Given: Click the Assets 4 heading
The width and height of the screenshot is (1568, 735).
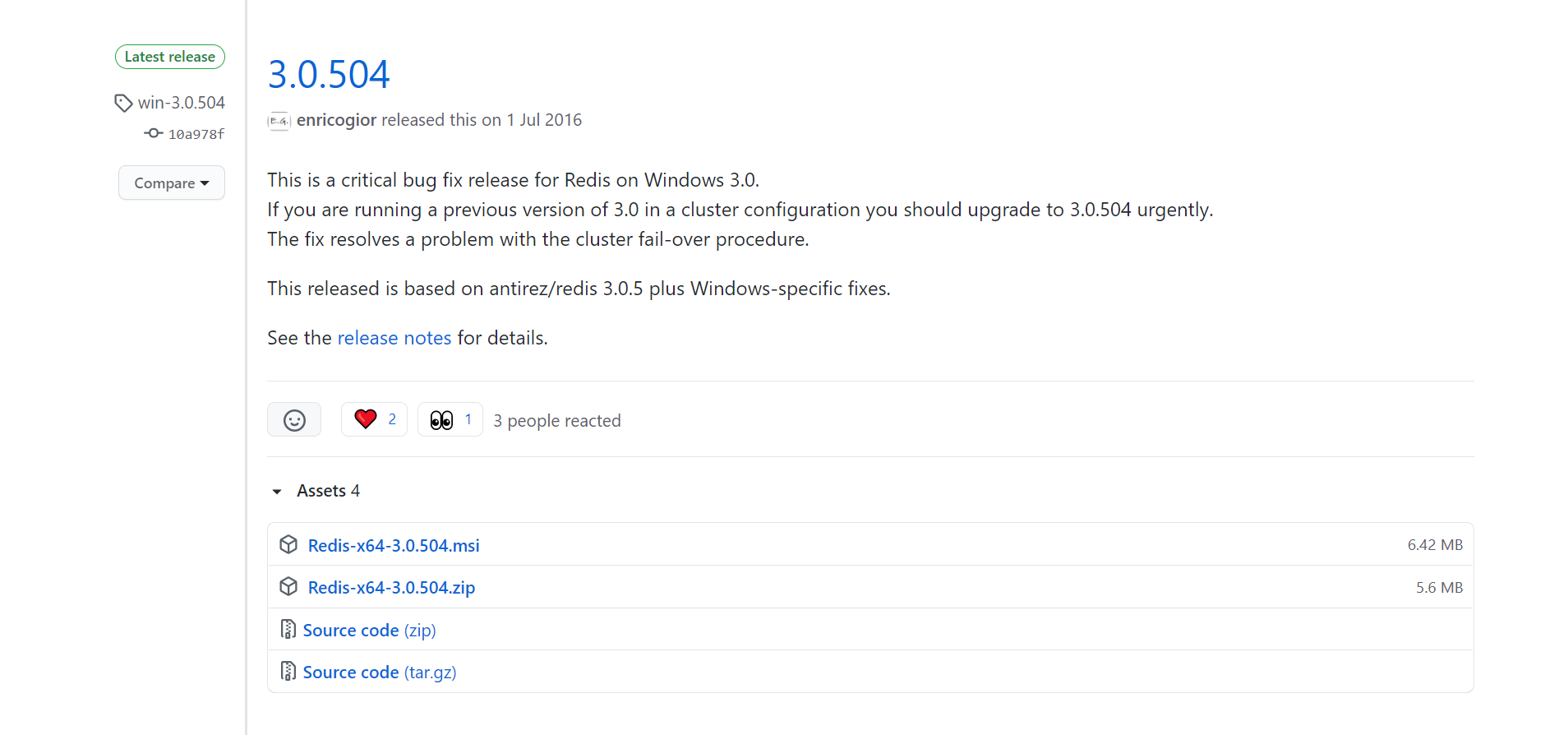Looking at the screenshot, I should click(328, 491).
